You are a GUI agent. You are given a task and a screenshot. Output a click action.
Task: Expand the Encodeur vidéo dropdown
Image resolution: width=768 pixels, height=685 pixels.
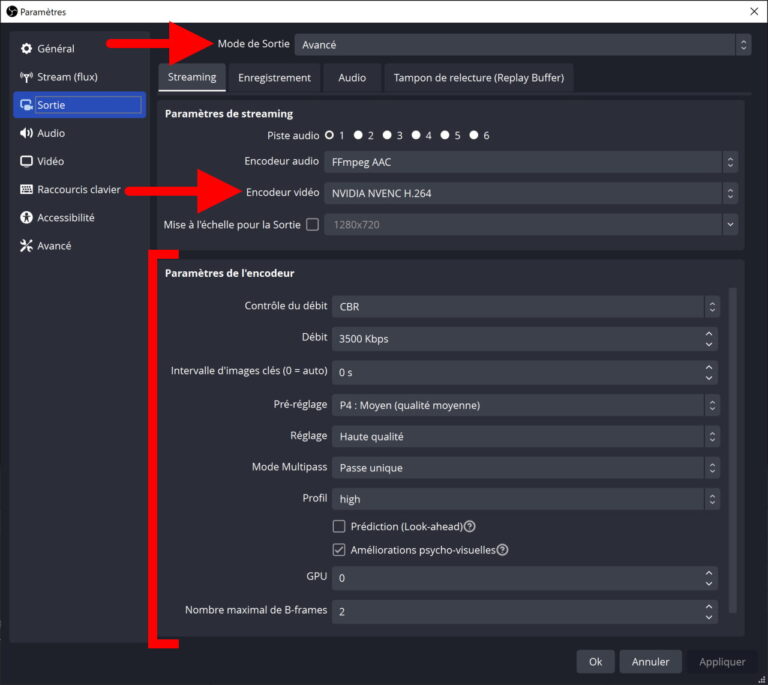[532, 193]
